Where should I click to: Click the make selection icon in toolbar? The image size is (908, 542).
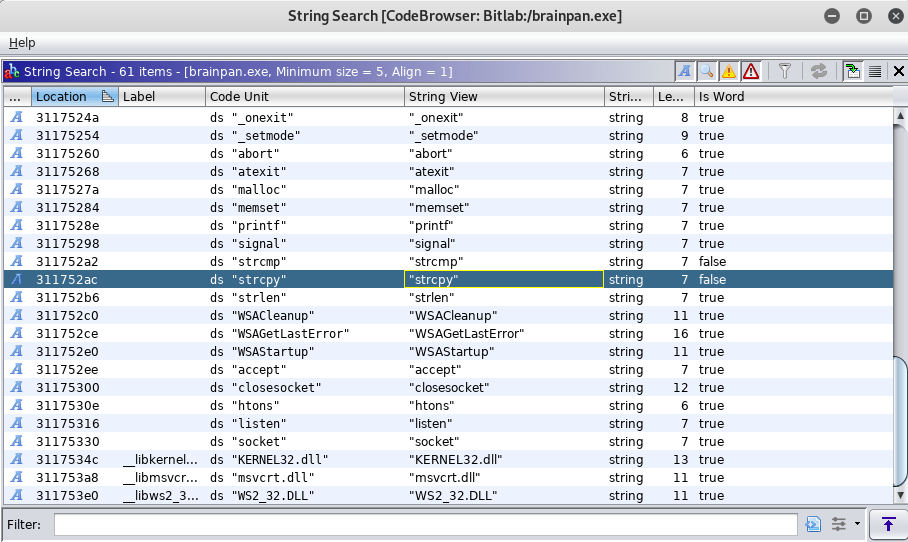(x=853, y=71)
